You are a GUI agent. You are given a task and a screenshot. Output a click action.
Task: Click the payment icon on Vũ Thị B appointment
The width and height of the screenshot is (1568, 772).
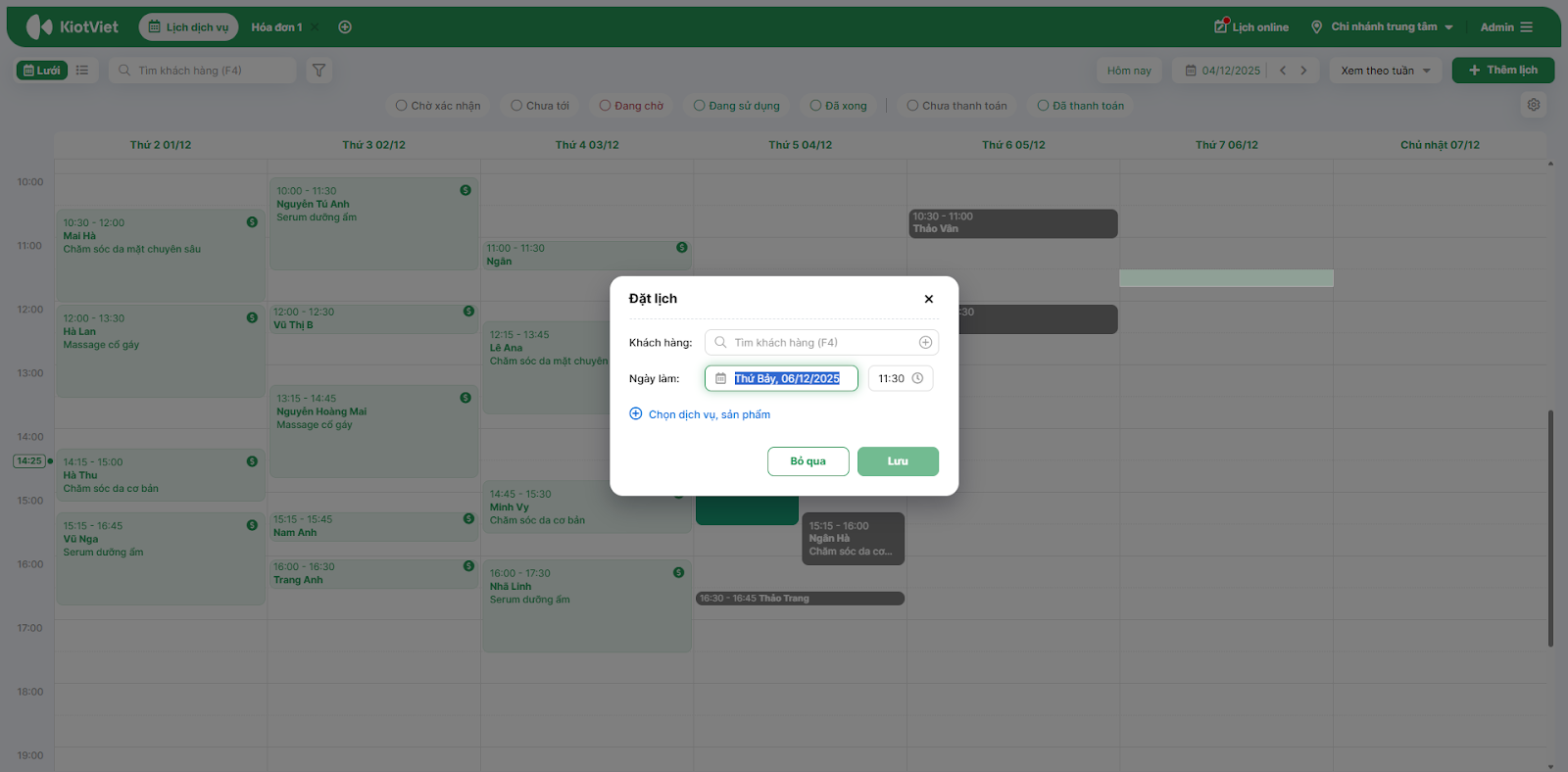pos(468,311)
